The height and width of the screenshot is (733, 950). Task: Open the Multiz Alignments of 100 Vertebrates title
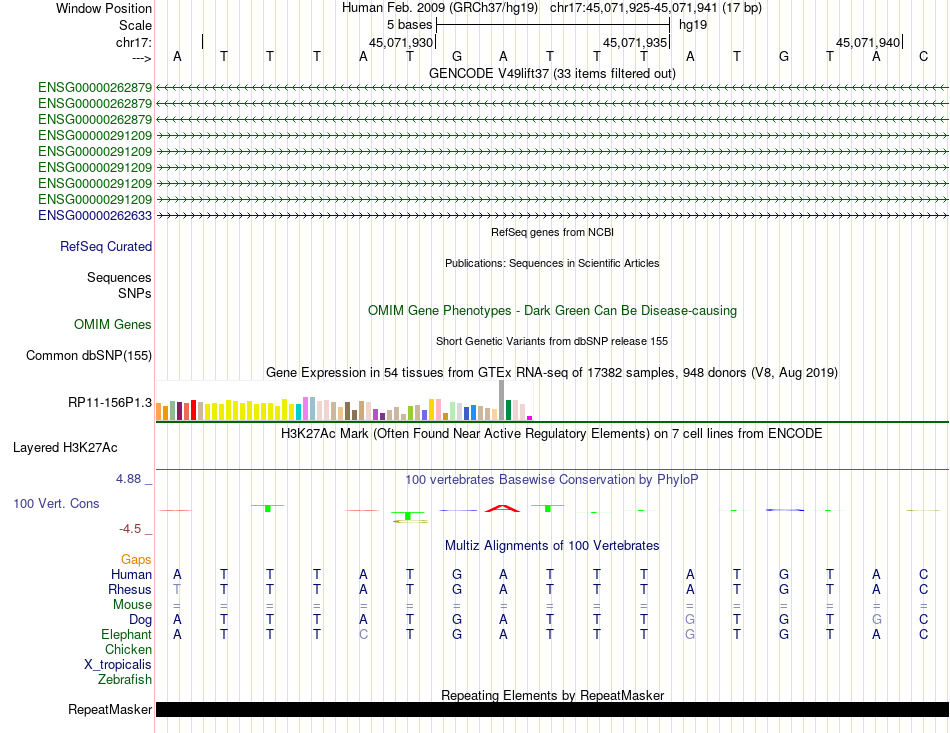(x=552, y=545)
